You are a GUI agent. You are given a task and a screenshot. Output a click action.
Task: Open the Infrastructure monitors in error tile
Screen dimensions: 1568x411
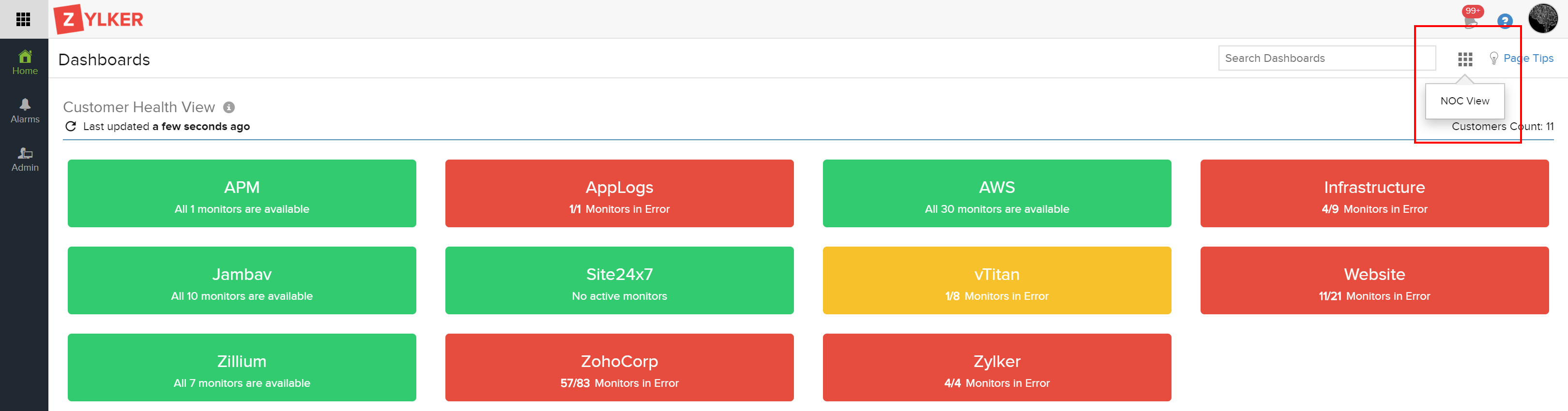pos(1374,193)
